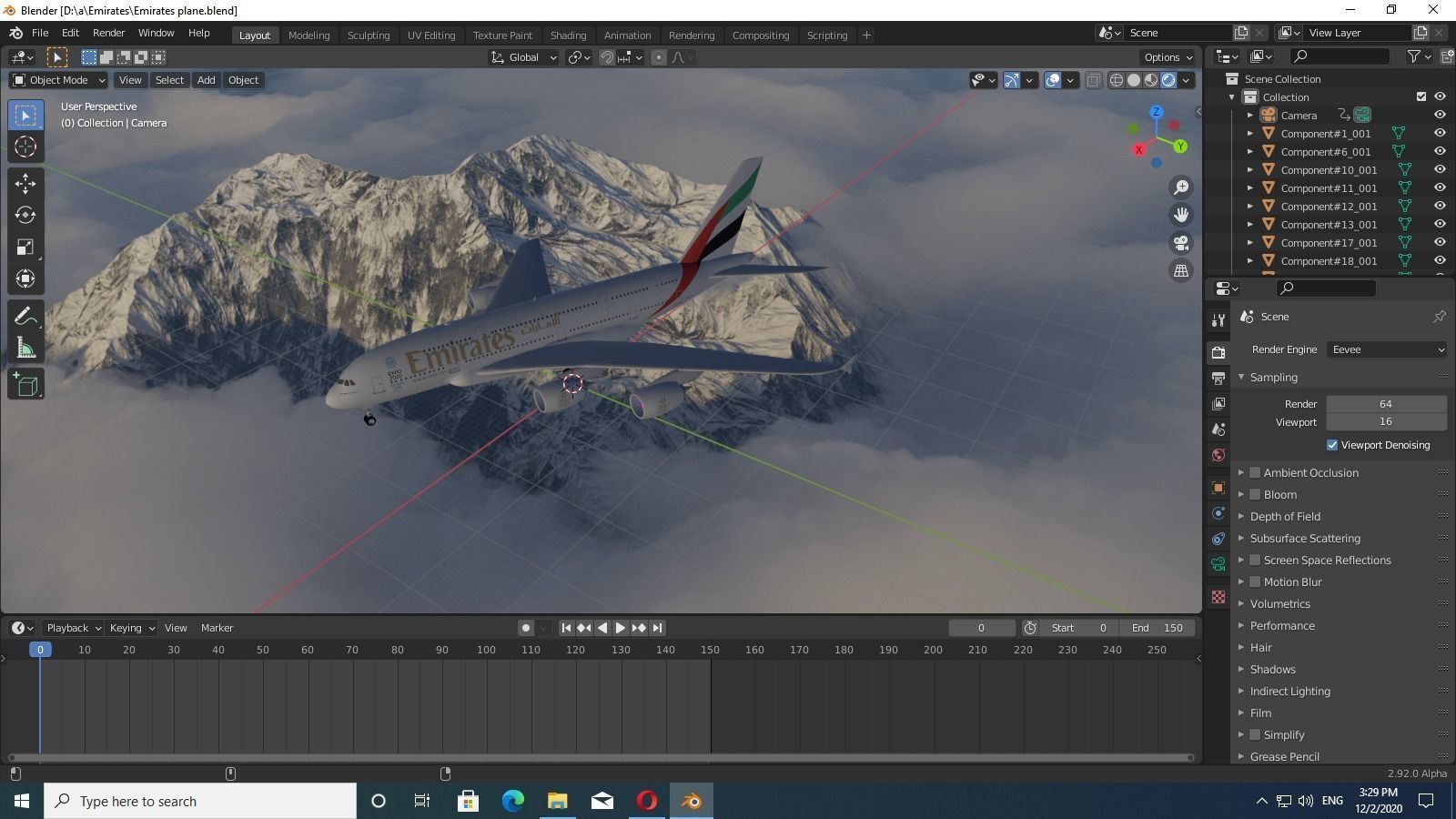Image resolution: width=1456 pixels, height=819 pixels.
Task: Switch to solid viewport shading
Action: tap(1134, 80)
